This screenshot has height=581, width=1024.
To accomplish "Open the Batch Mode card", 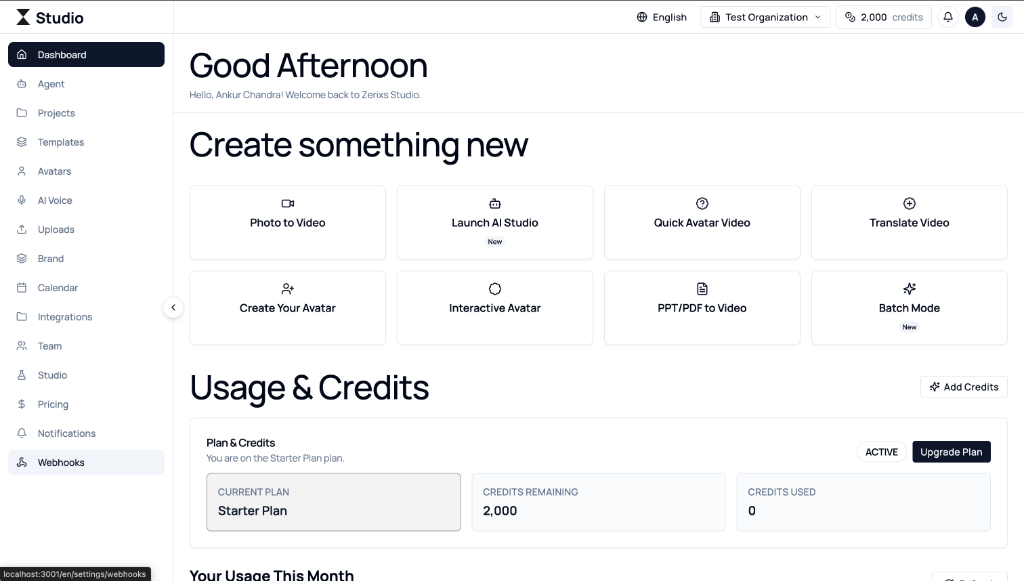I will (909, 308).
